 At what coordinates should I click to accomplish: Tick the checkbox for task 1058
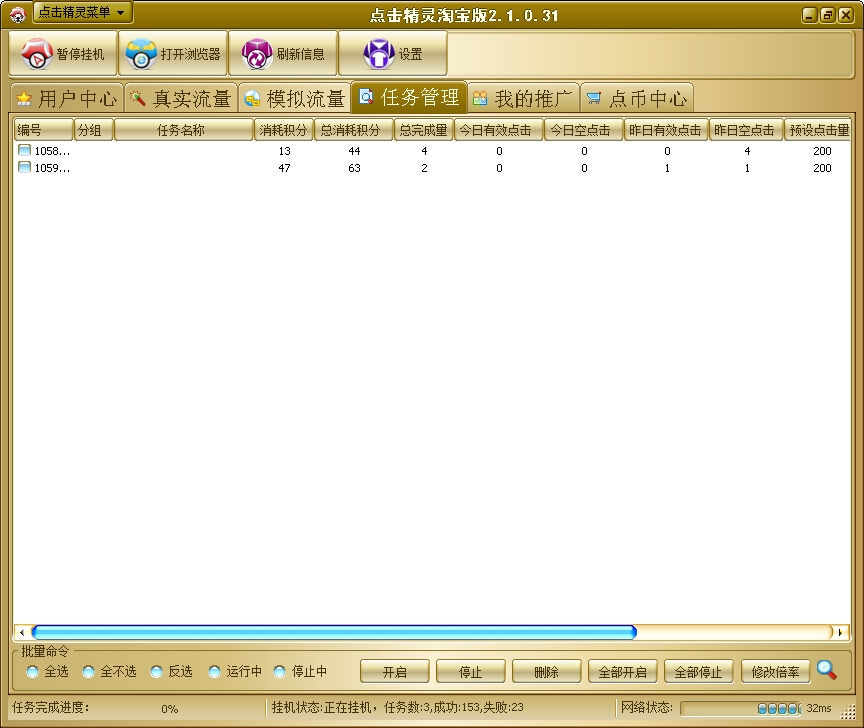coord(24,150)
